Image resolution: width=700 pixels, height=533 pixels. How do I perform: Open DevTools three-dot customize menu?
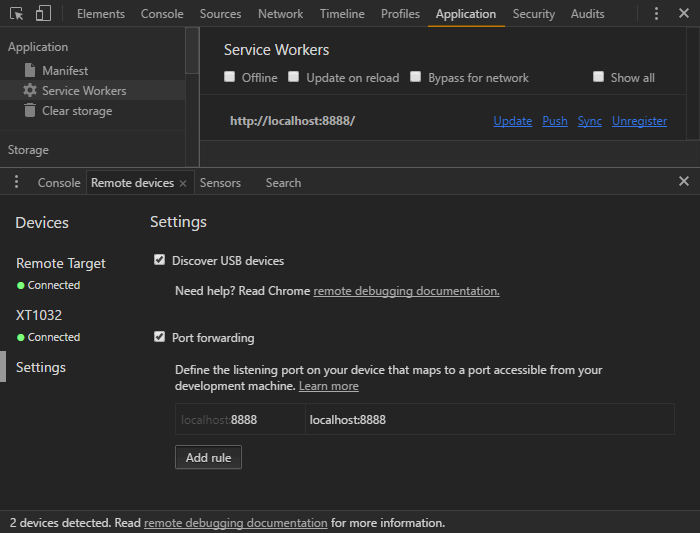(x=656, y=13)
